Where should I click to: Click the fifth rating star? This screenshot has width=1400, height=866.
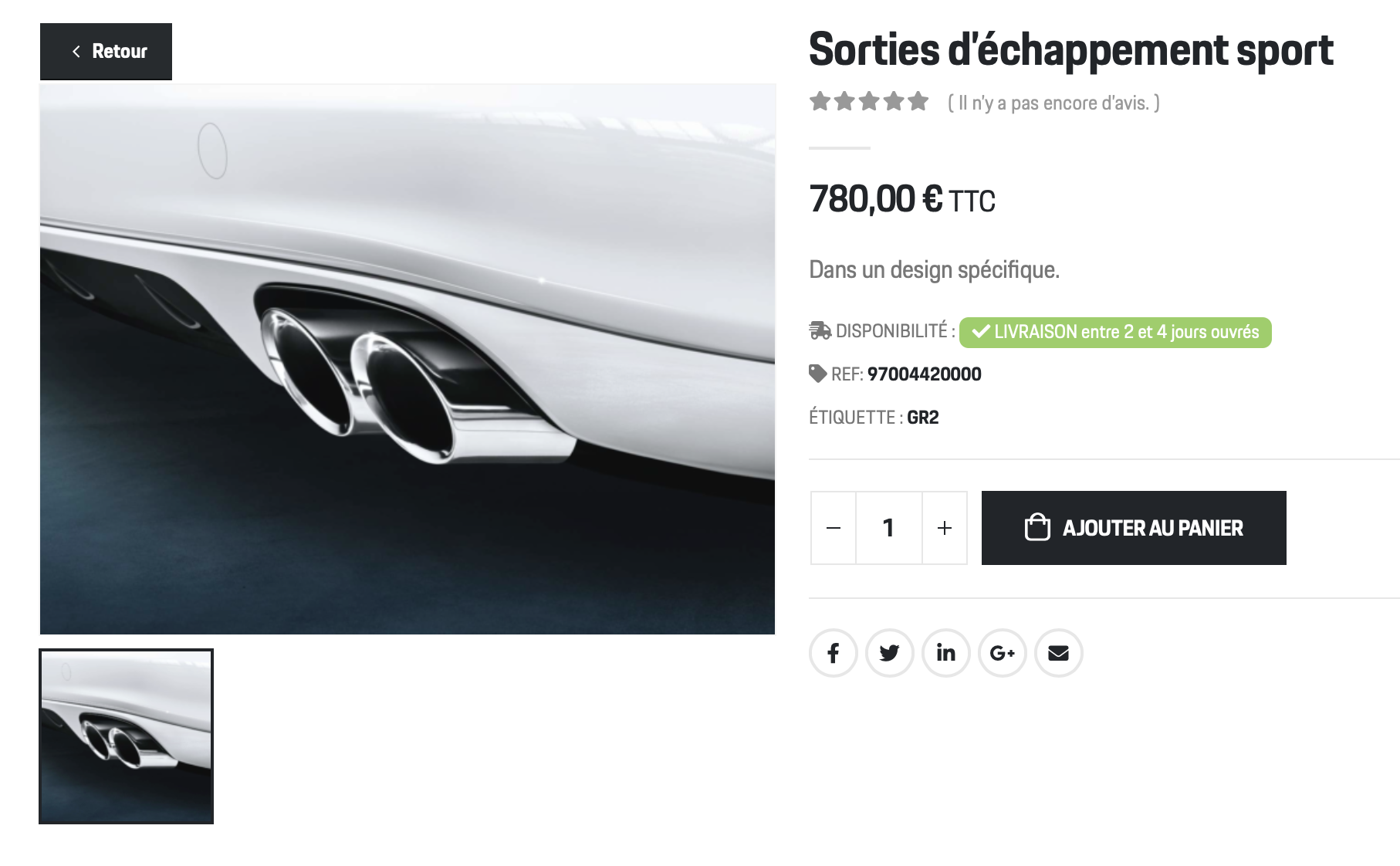point(918,101)
